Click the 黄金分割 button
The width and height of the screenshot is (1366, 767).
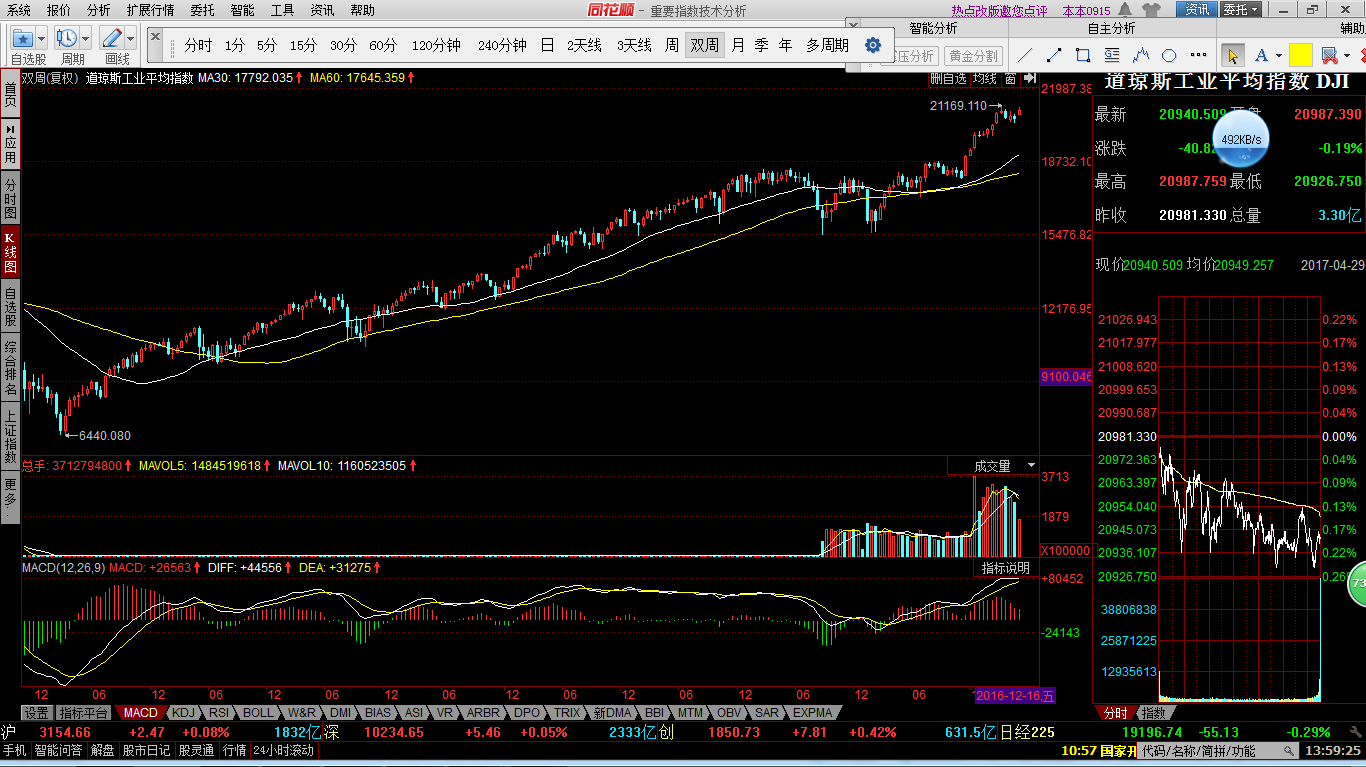(973, 56)
